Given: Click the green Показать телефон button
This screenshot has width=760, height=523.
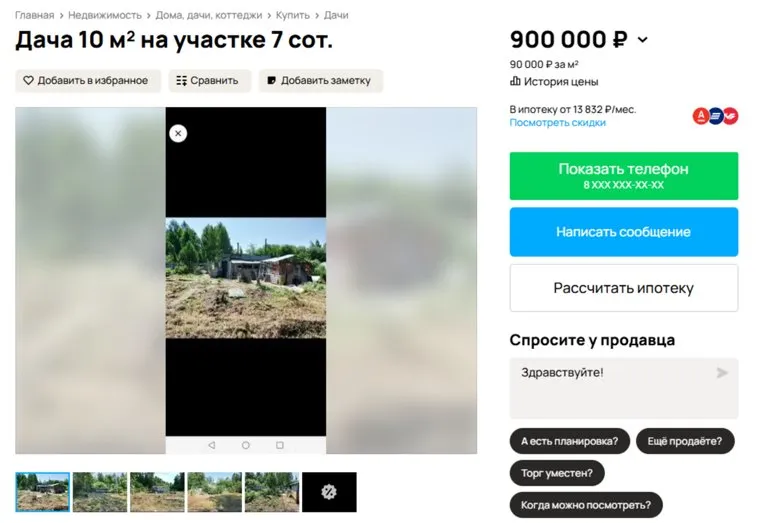Looking at the screenshot, I should 623,176.
